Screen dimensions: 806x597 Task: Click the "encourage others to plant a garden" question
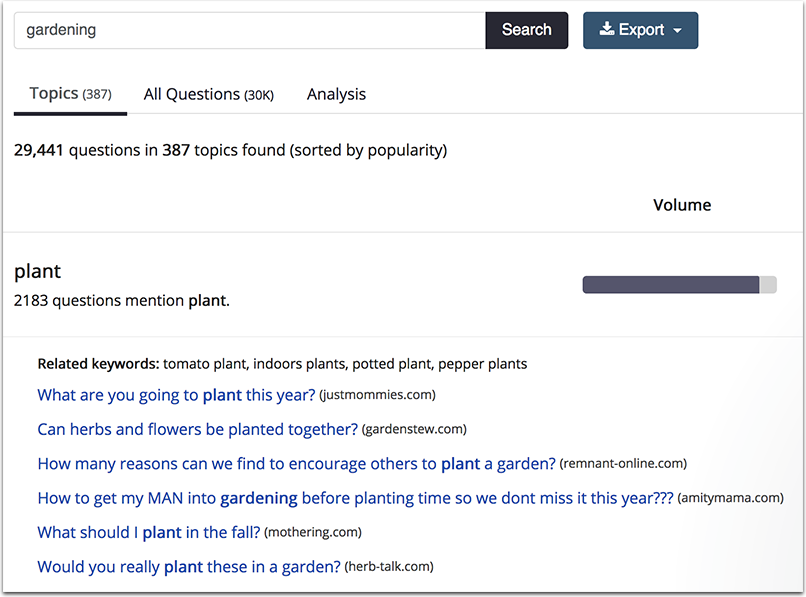(x=296, y=464)
